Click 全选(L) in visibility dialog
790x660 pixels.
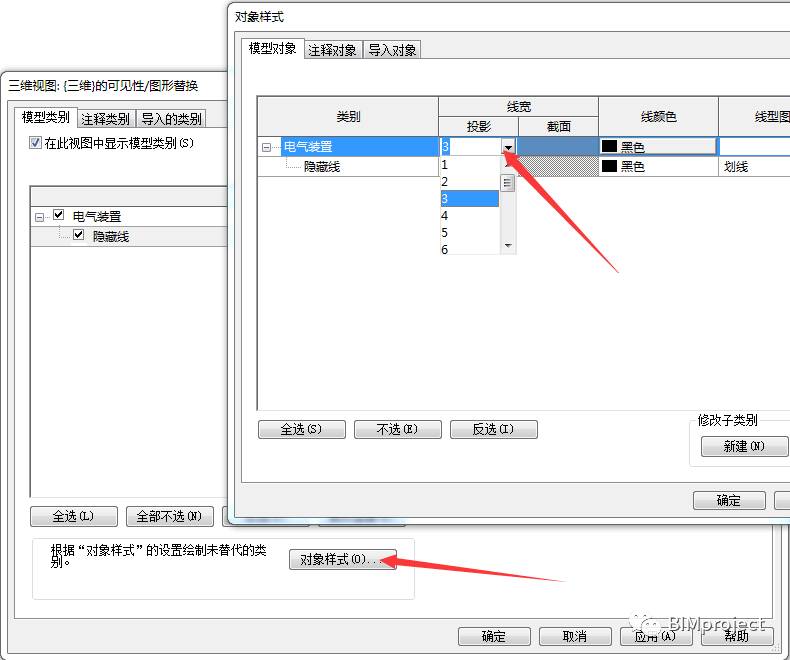pos(74,516)
